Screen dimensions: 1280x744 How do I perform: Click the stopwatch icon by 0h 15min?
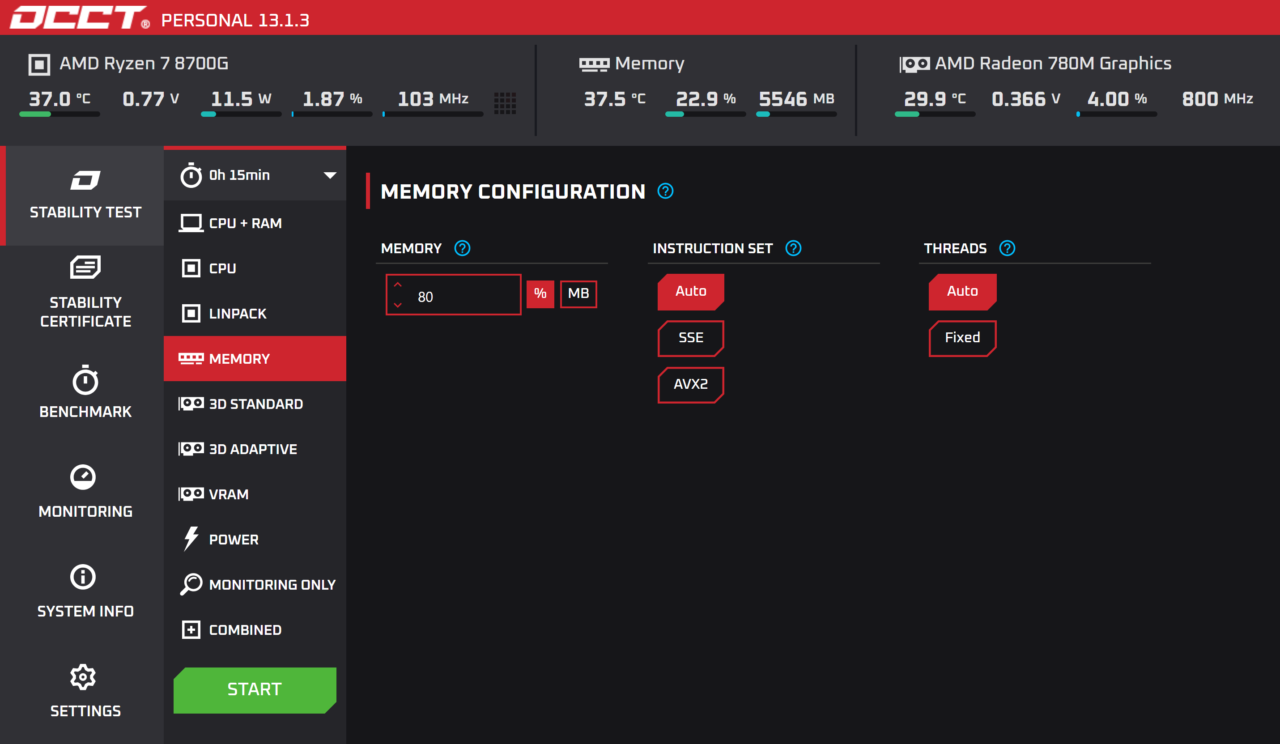[190, 175]
